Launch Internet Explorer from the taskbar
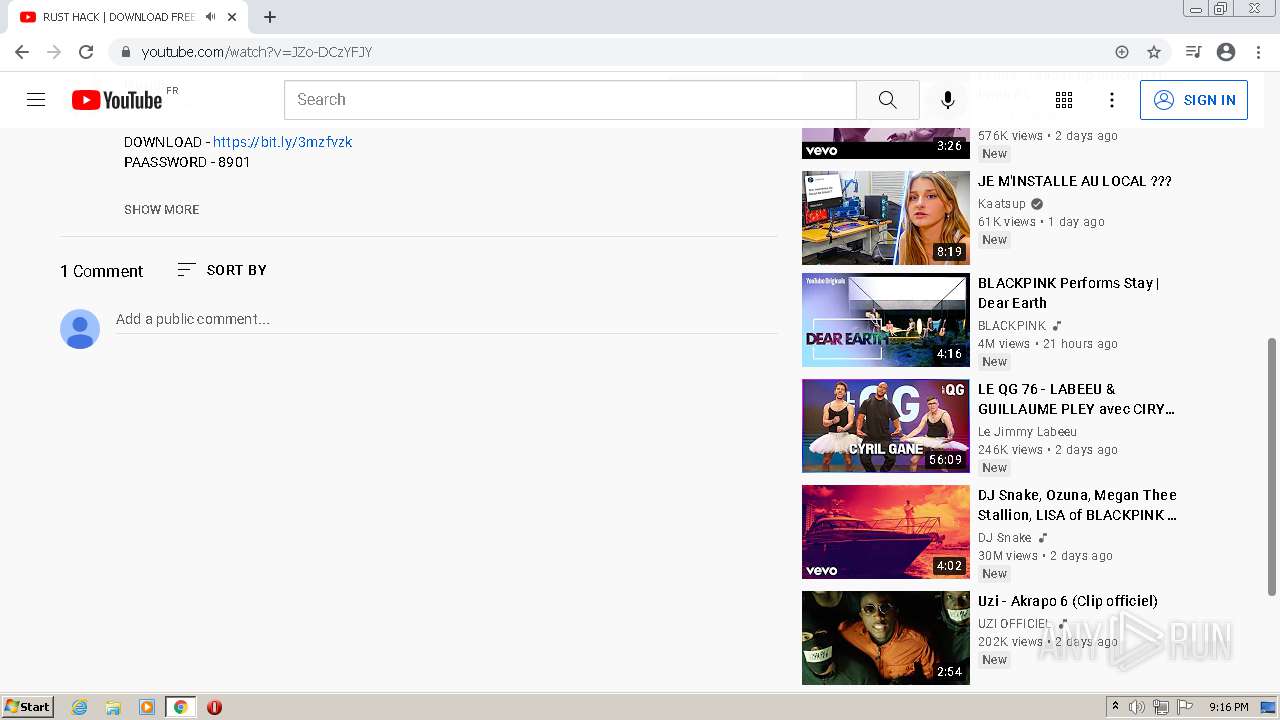1280x720 pixels. click(x=80, y=707)
